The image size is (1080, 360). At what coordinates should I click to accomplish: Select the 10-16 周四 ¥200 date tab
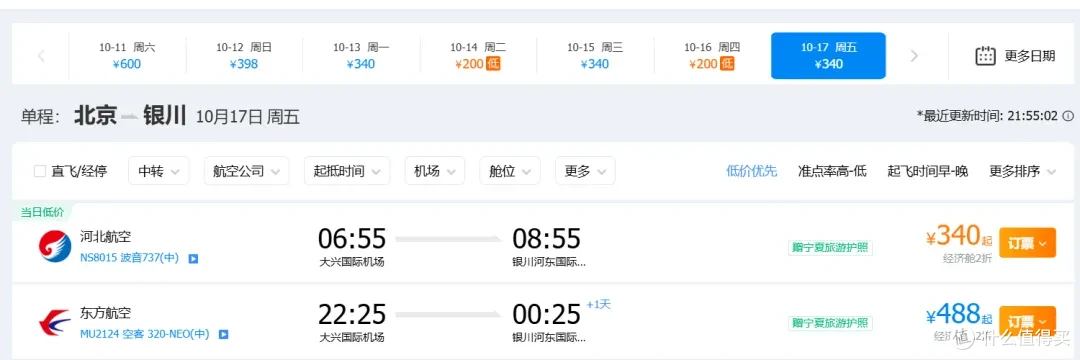pos(712,56)
